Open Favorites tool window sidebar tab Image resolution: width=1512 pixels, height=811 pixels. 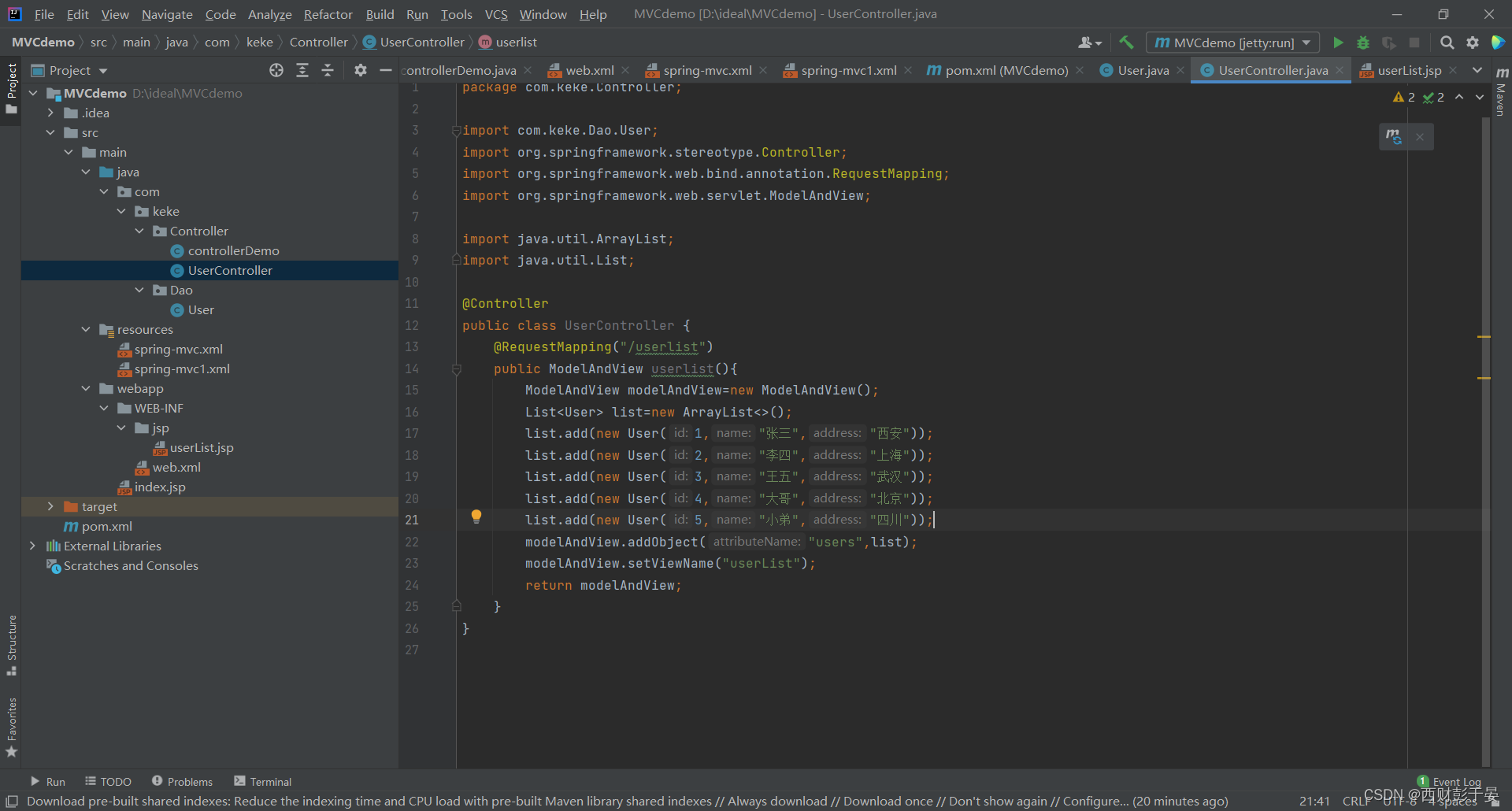(12, 728)
